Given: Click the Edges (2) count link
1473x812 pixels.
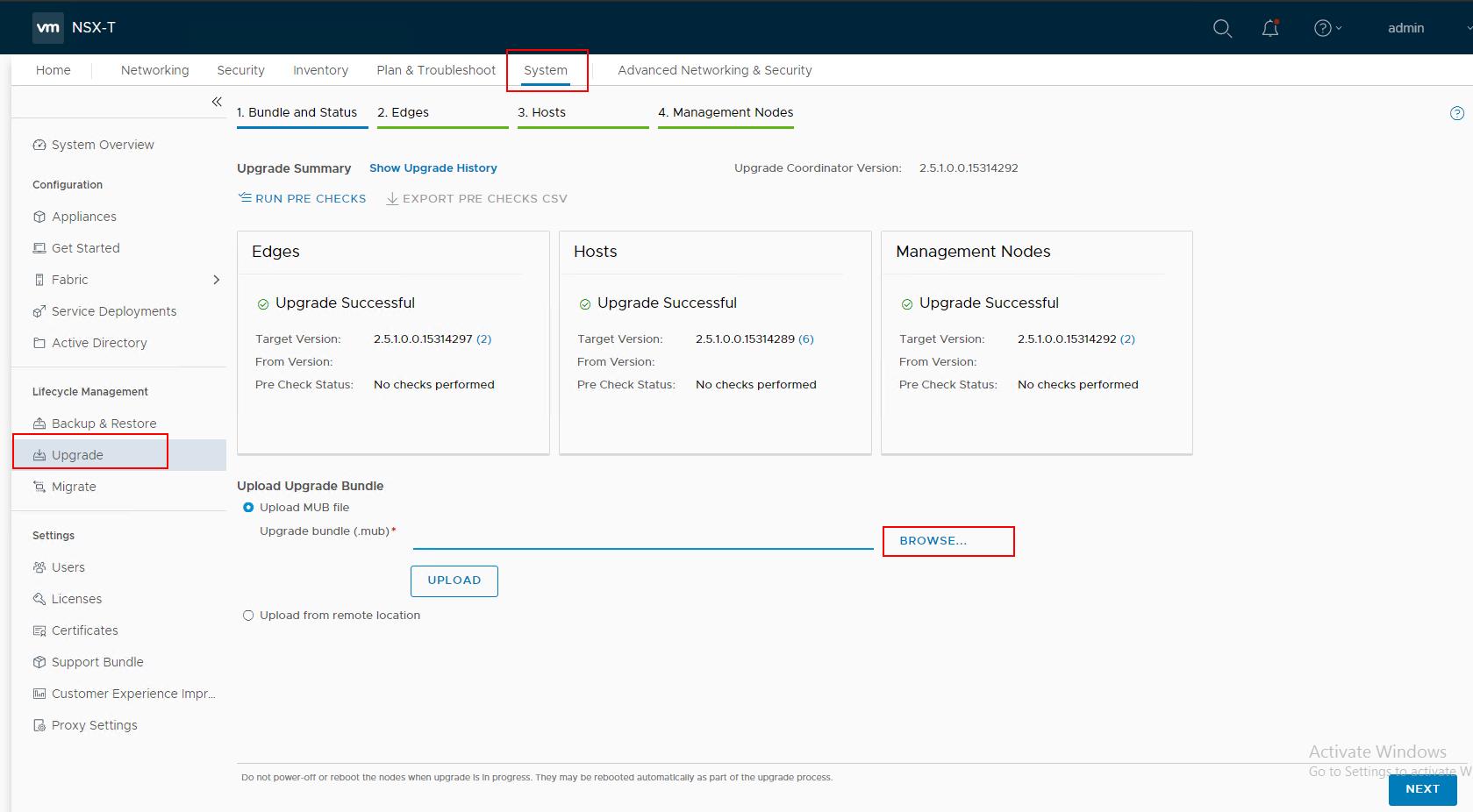Looking at the screenshot, I should pyautogui.click(x=483, y=339).
